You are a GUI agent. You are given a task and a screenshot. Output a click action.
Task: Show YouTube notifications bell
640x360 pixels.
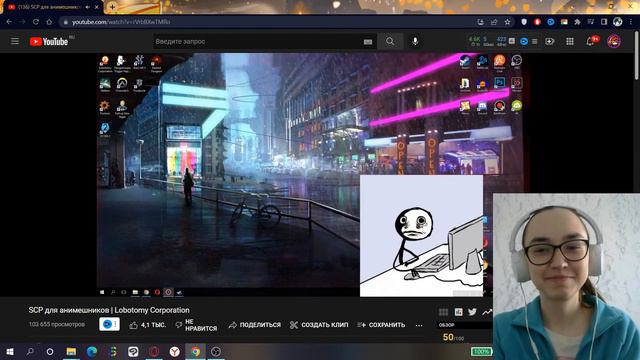(x=590, y=41)
